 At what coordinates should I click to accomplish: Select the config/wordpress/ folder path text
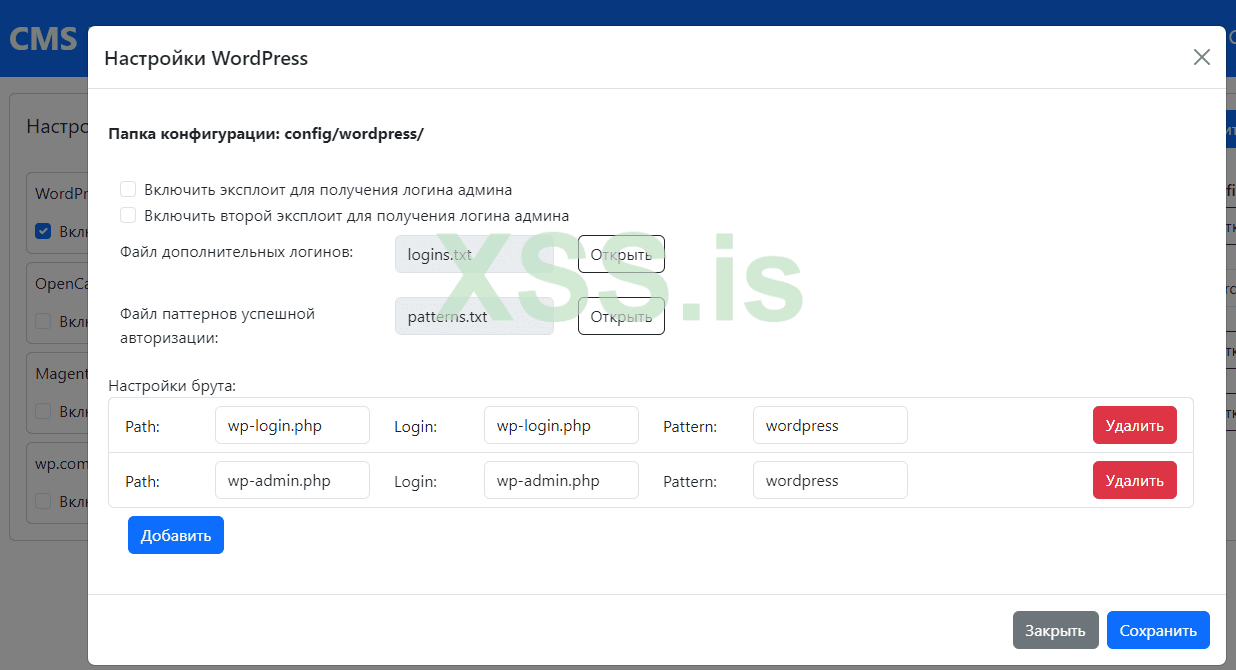354,133
